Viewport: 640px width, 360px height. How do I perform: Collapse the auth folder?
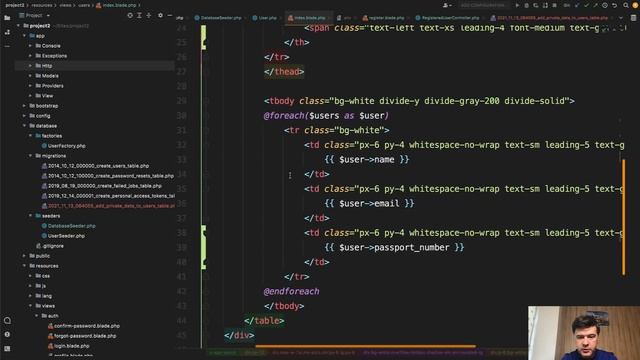[36, 316]
